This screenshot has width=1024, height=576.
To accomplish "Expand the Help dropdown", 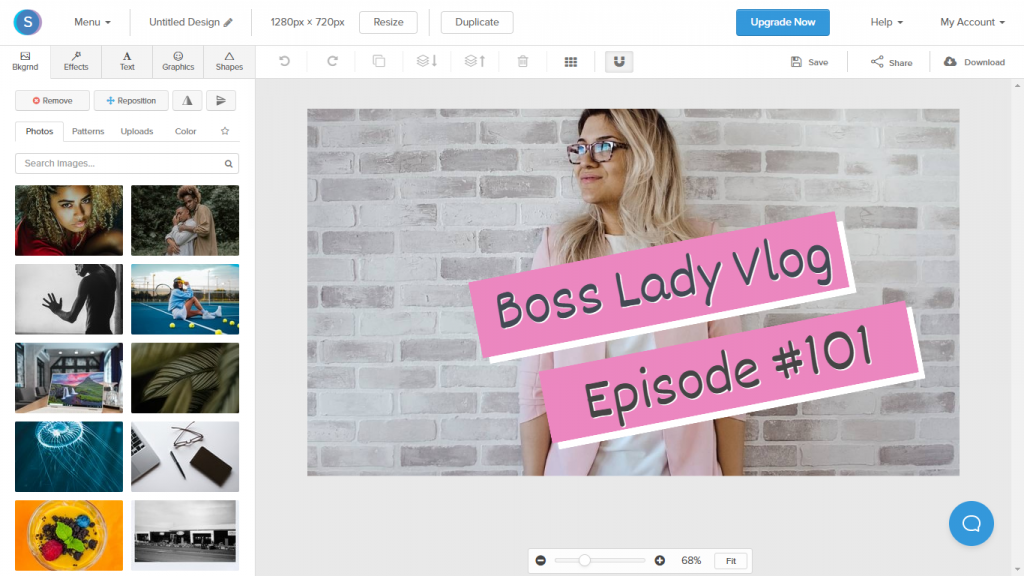I will [x=886, y=21].
